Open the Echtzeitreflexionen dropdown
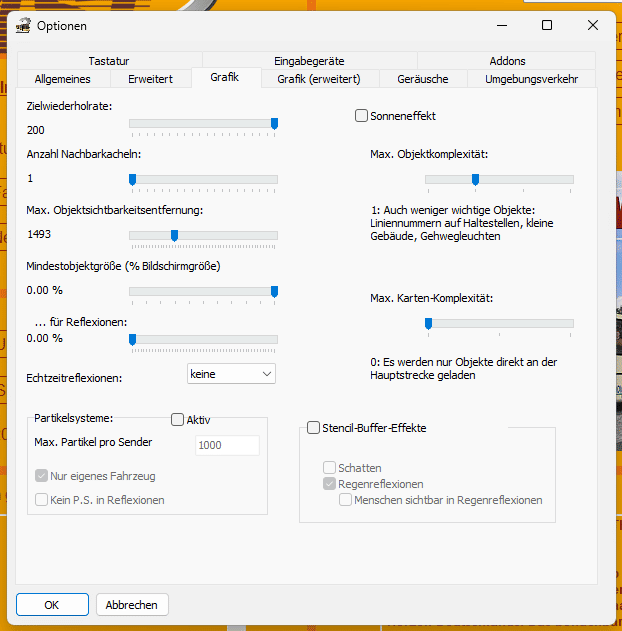622x631 pixels. click(231, 373)
